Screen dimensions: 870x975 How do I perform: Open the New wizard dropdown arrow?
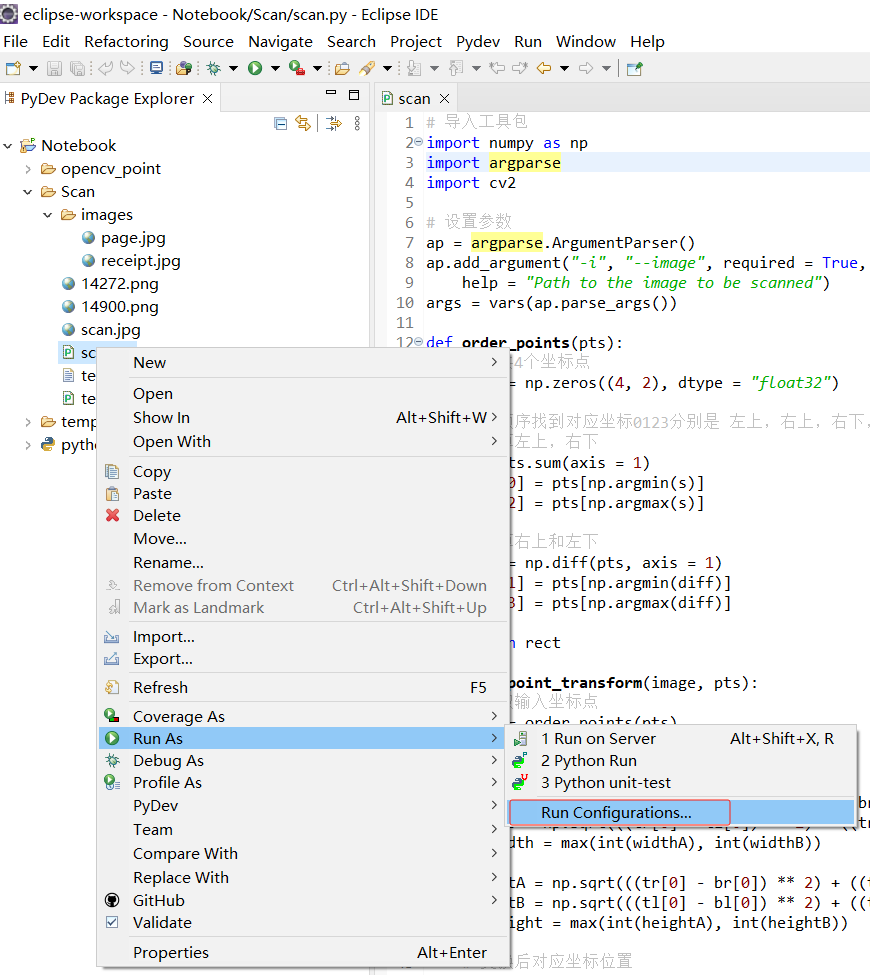coord(34,68)
